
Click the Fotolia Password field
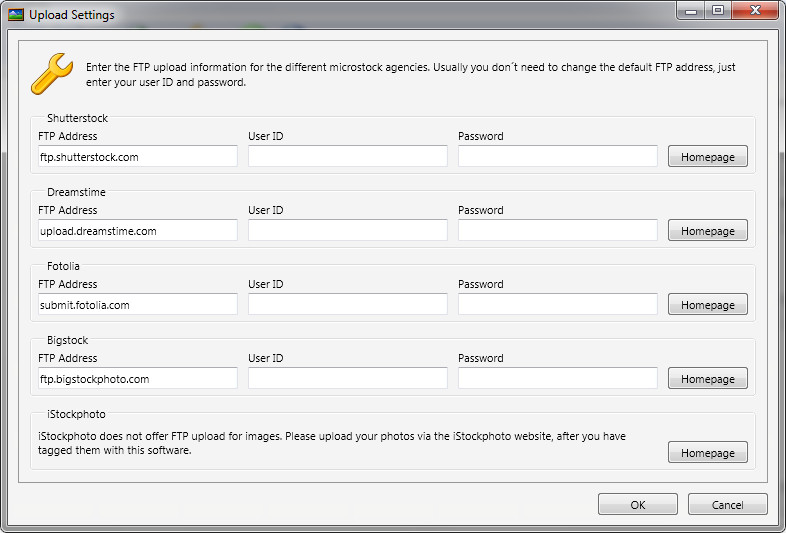[557, 304]
